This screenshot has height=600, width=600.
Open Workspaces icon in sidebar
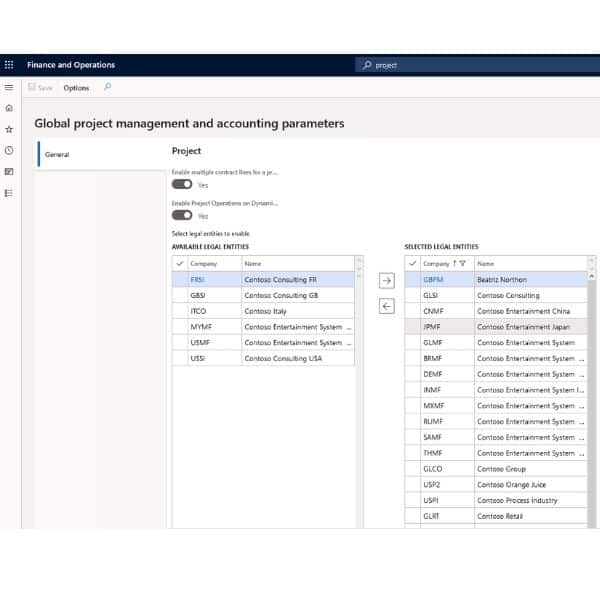click(x=9, y=171)
